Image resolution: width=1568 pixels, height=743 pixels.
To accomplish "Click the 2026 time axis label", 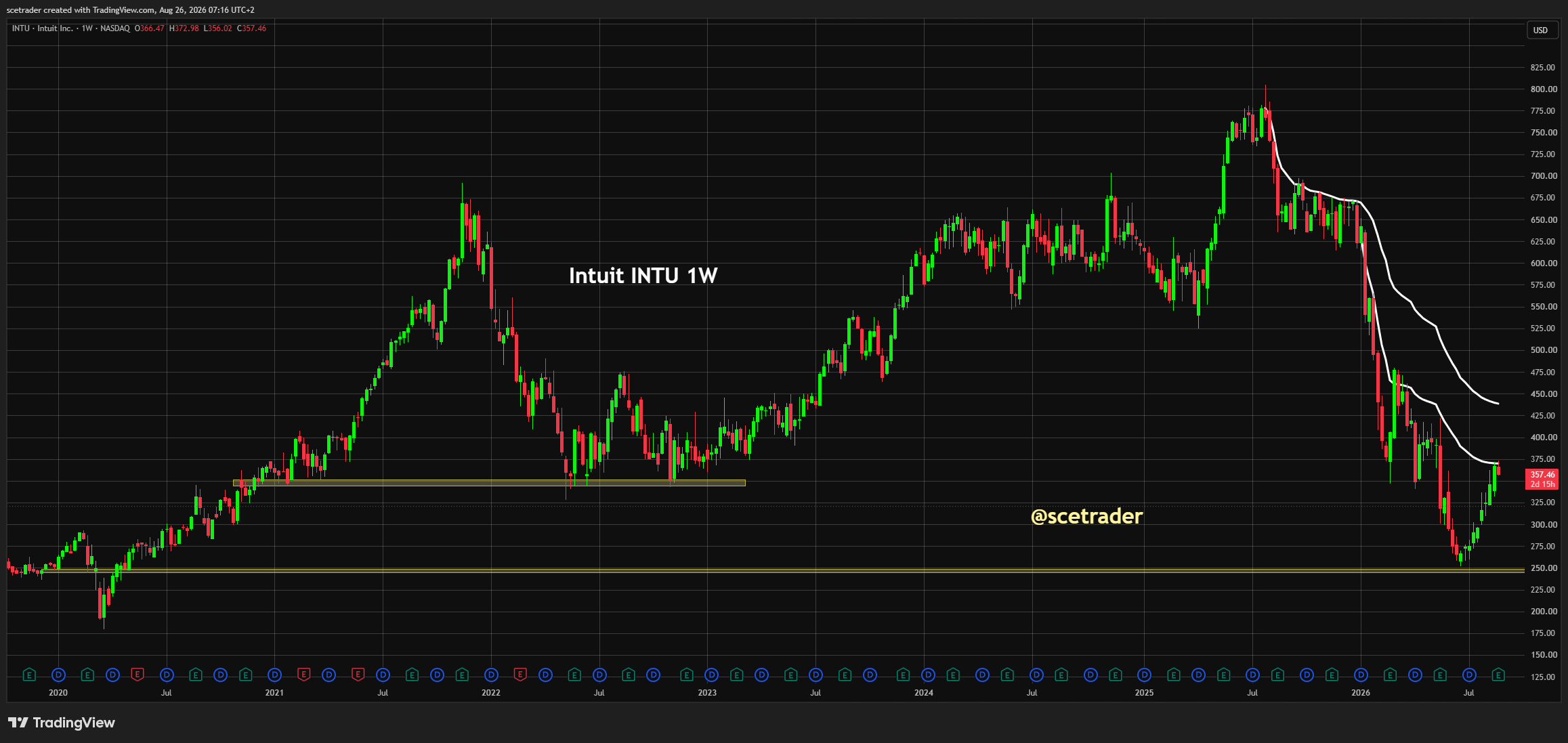I will point(1361,693).
